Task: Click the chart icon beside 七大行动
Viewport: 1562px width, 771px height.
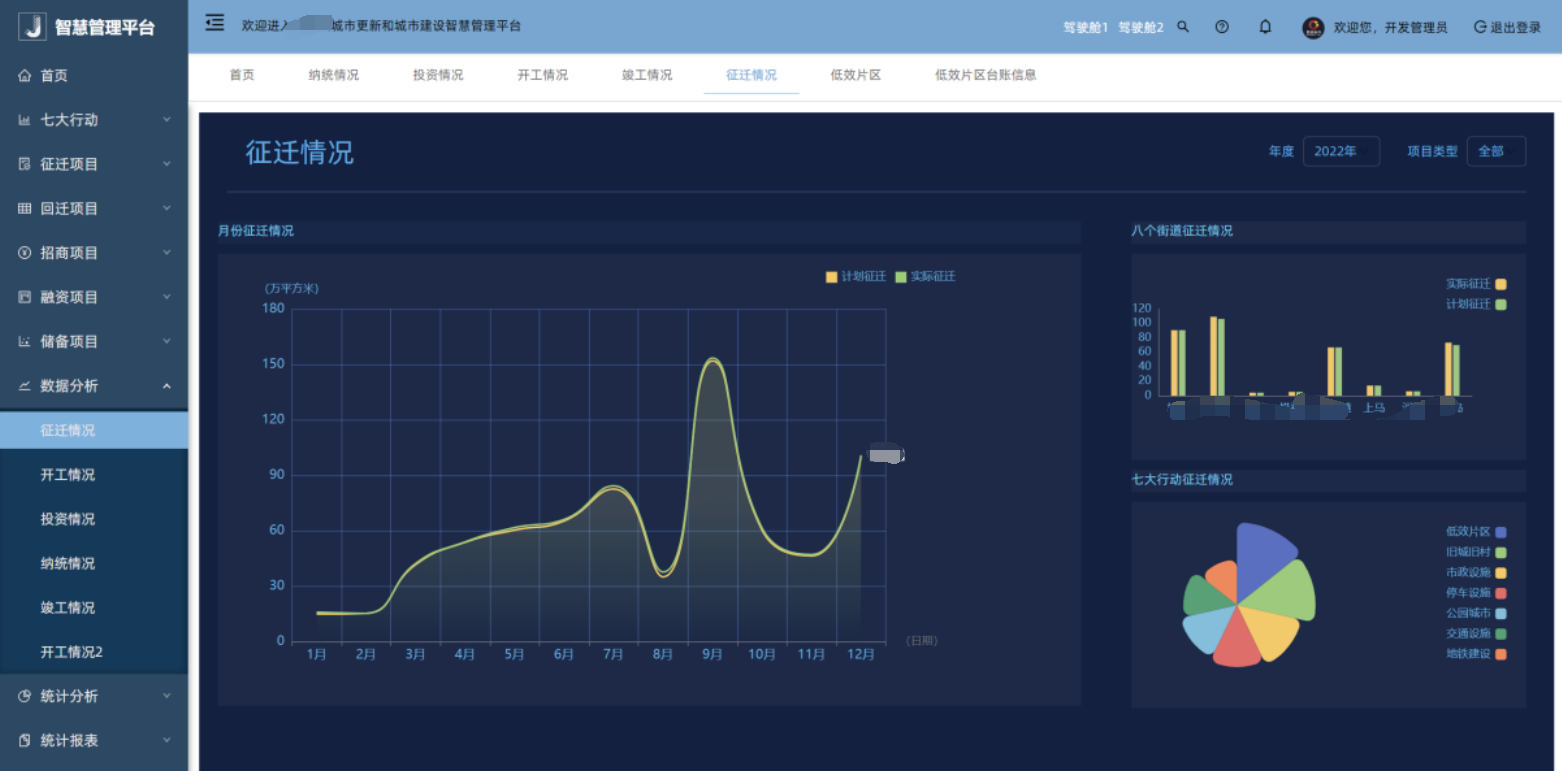Action: click(25, 120)
